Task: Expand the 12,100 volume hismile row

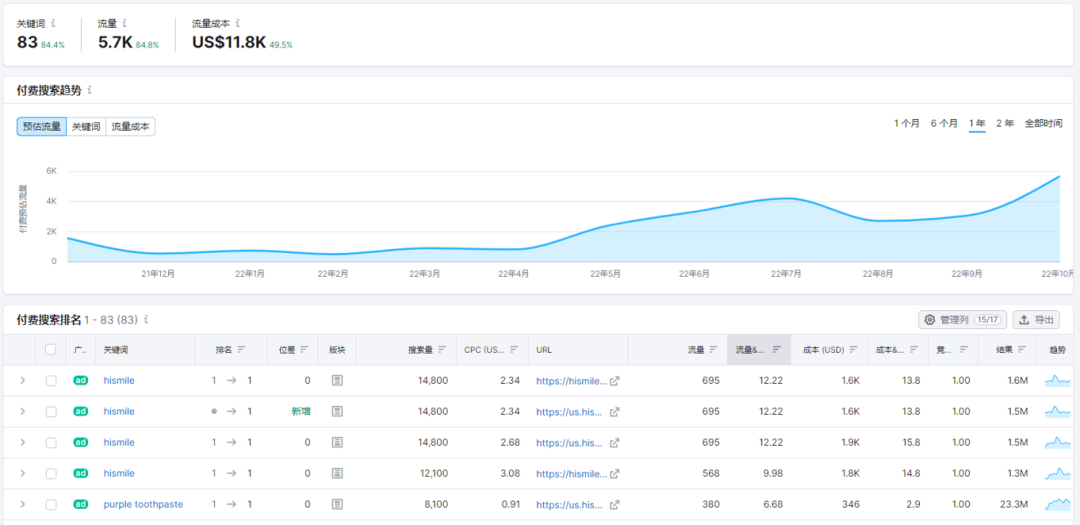Action: pos(22,473)
